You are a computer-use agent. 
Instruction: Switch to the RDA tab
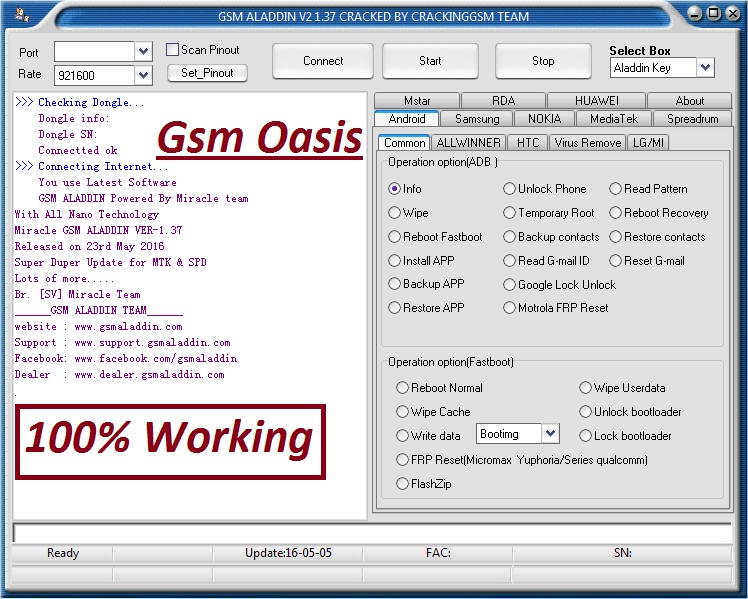503,101
